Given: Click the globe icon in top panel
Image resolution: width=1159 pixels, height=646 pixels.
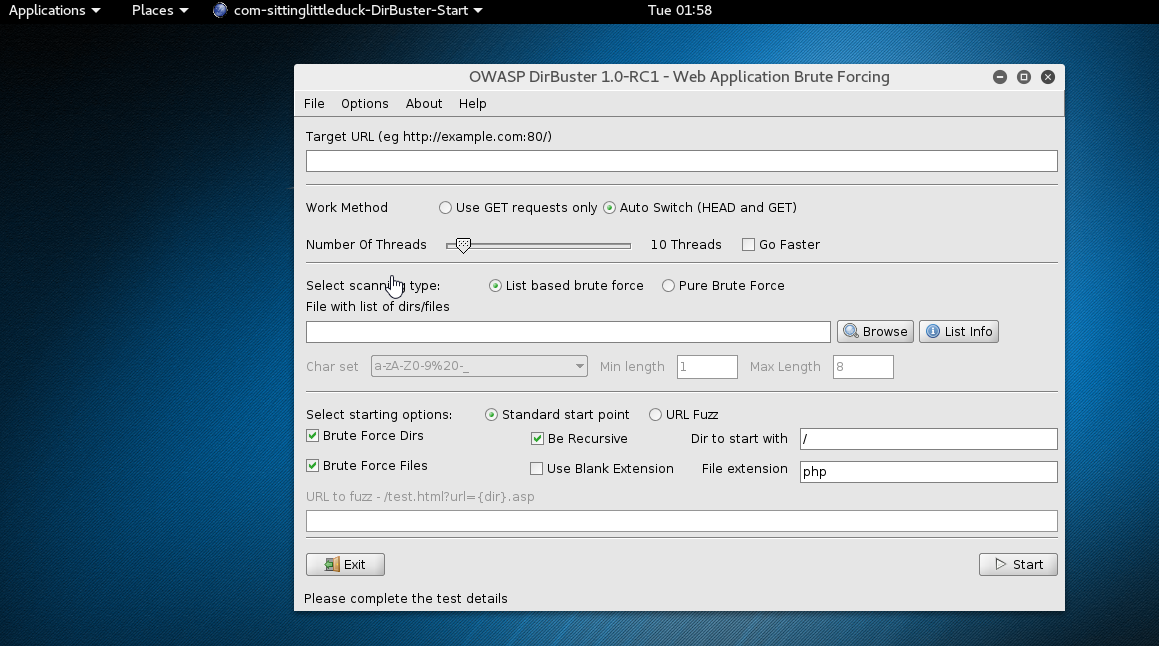Looking at the screenshot, I should [220, 10].
